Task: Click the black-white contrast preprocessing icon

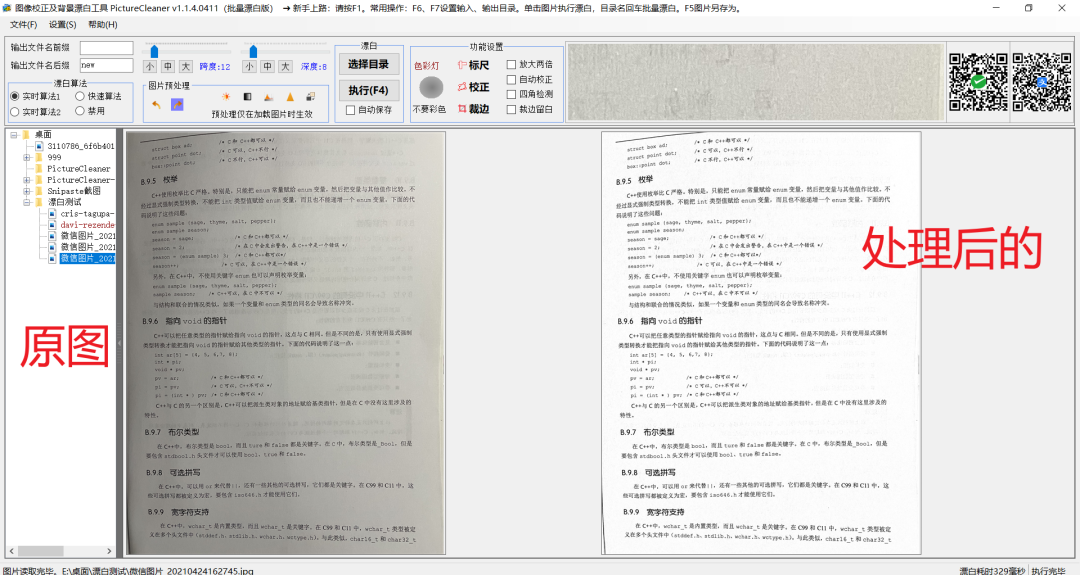Action: pos(247,97)
